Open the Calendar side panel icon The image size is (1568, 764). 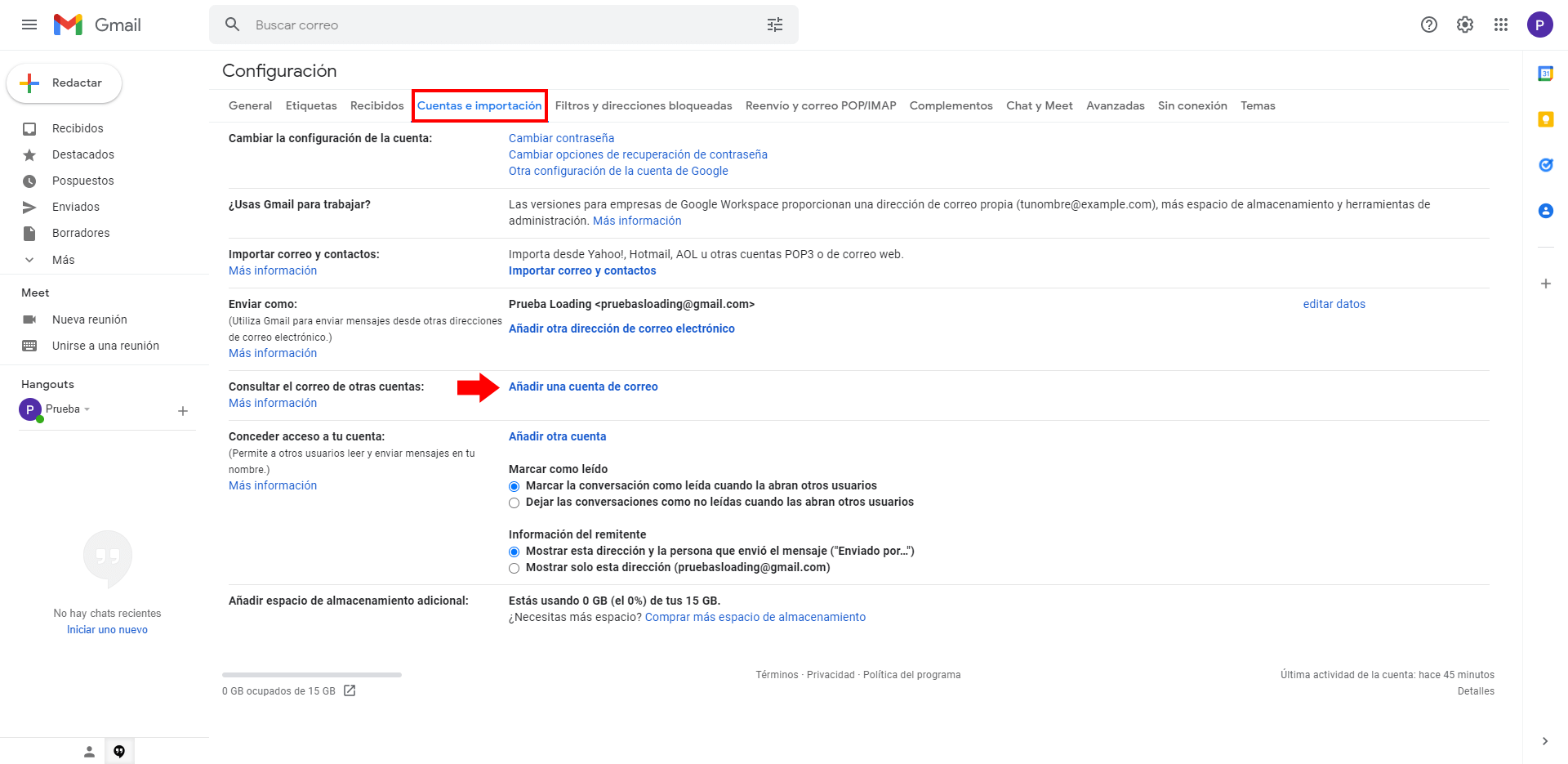click(1546, 74)
